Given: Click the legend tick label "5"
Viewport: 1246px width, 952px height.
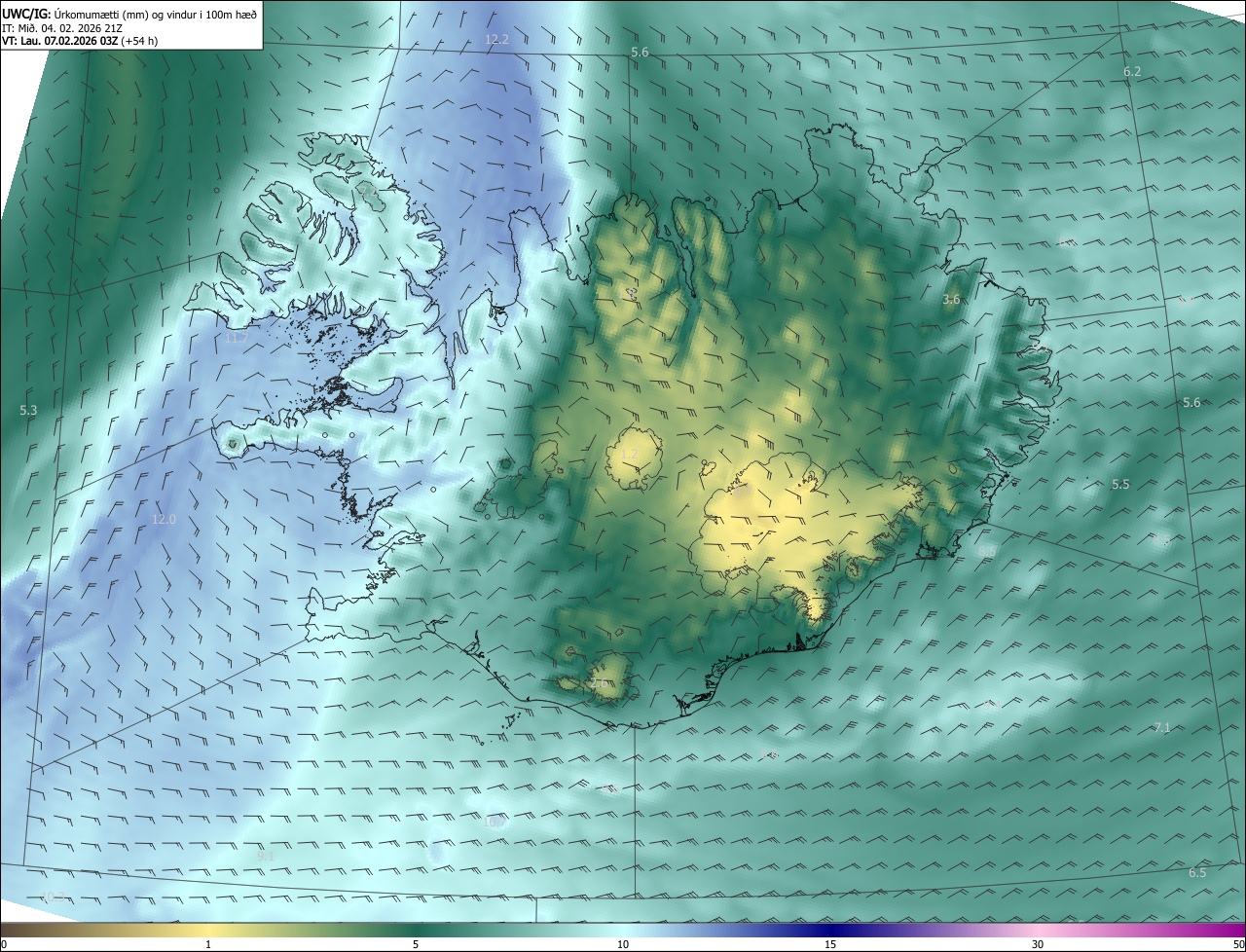Looking at the screenshot, I should pos(416,944).
